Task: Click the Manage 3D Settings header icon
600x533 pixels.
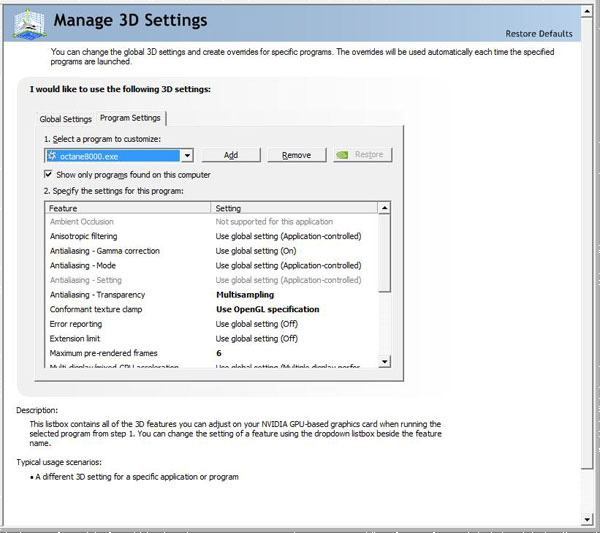Action: (x=29, y=24)
